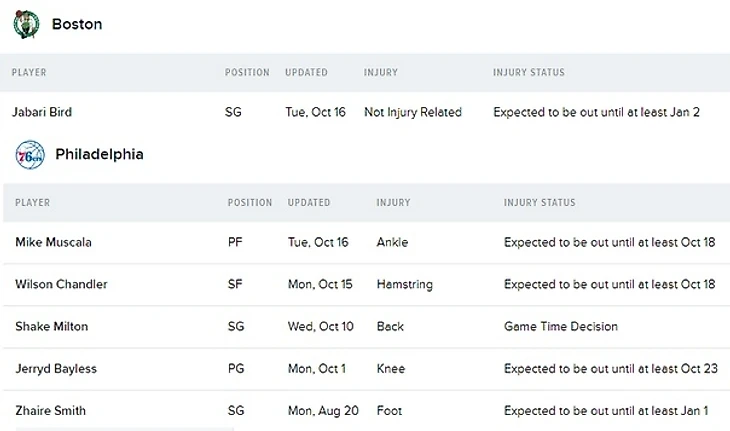Image resolution: width=730 pixels, height=431 pixels.
Task: Click INJURY column header in Philadelphia table
Action: (393, 203)
